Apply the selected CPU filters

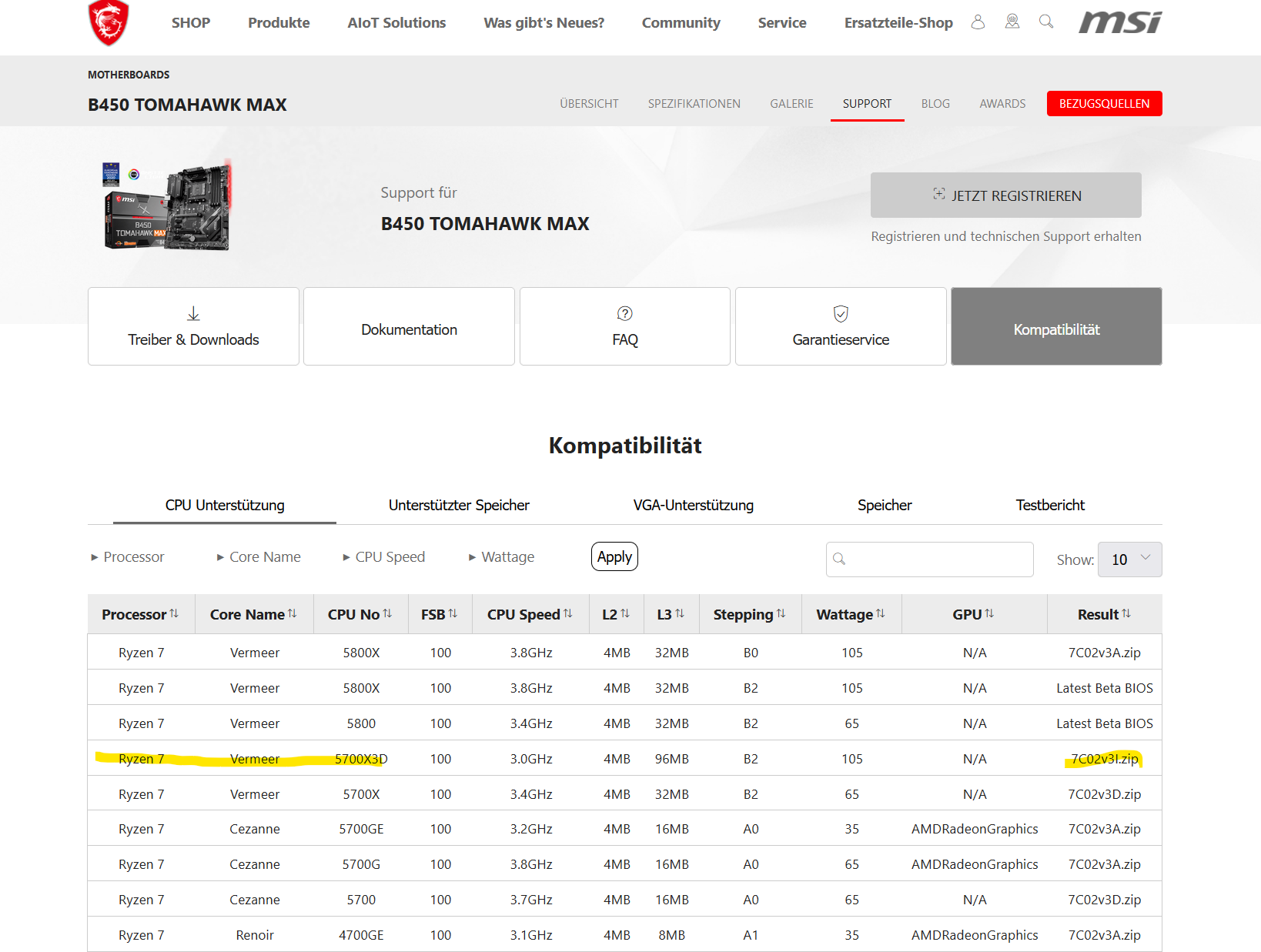pyautogui.click(x=614, y=556)
